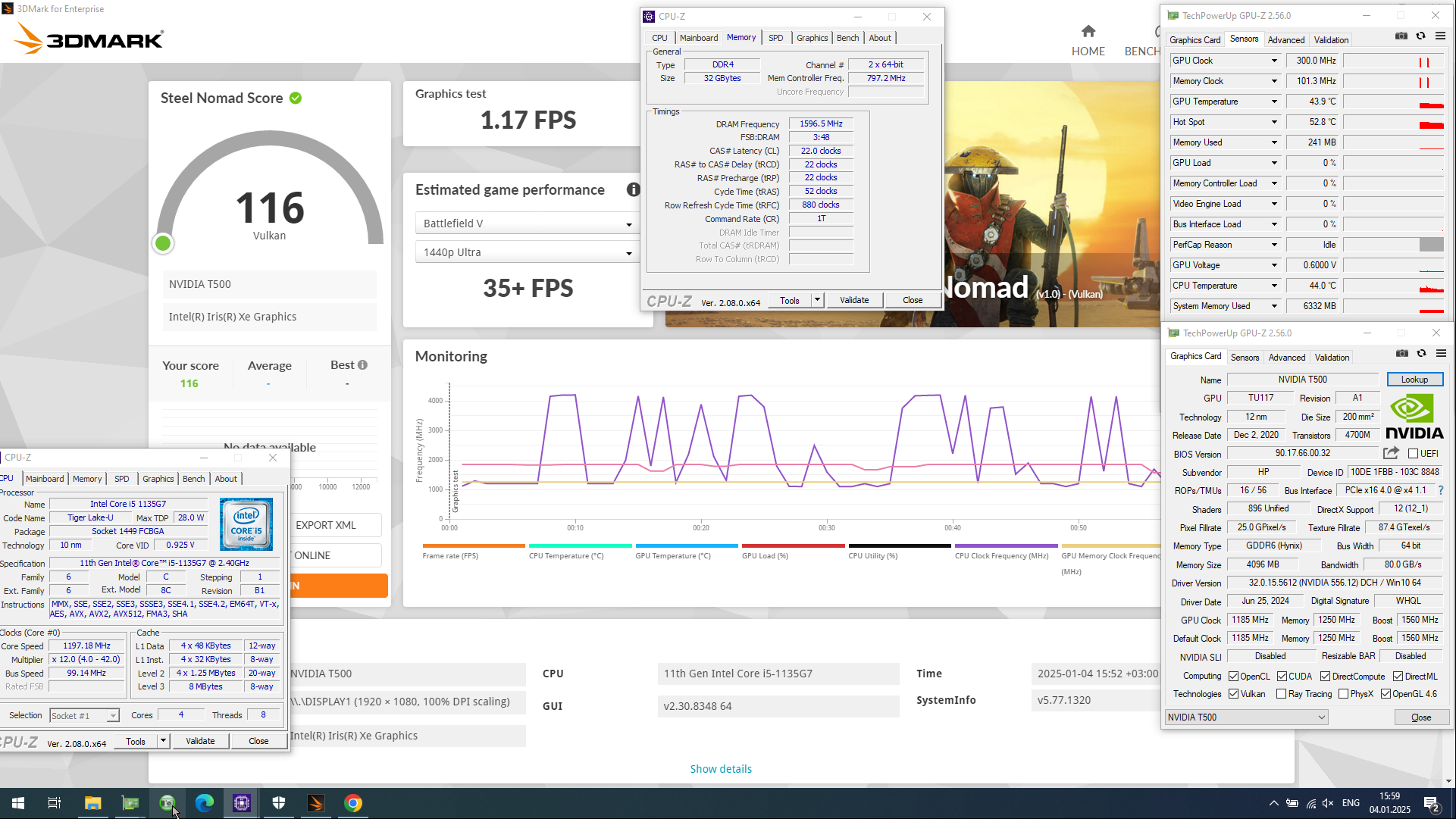Open Validation tab in GPU-Z Graphics Card window
The width and height of the screenshot is (1456, 819).
click(1332, 358)
